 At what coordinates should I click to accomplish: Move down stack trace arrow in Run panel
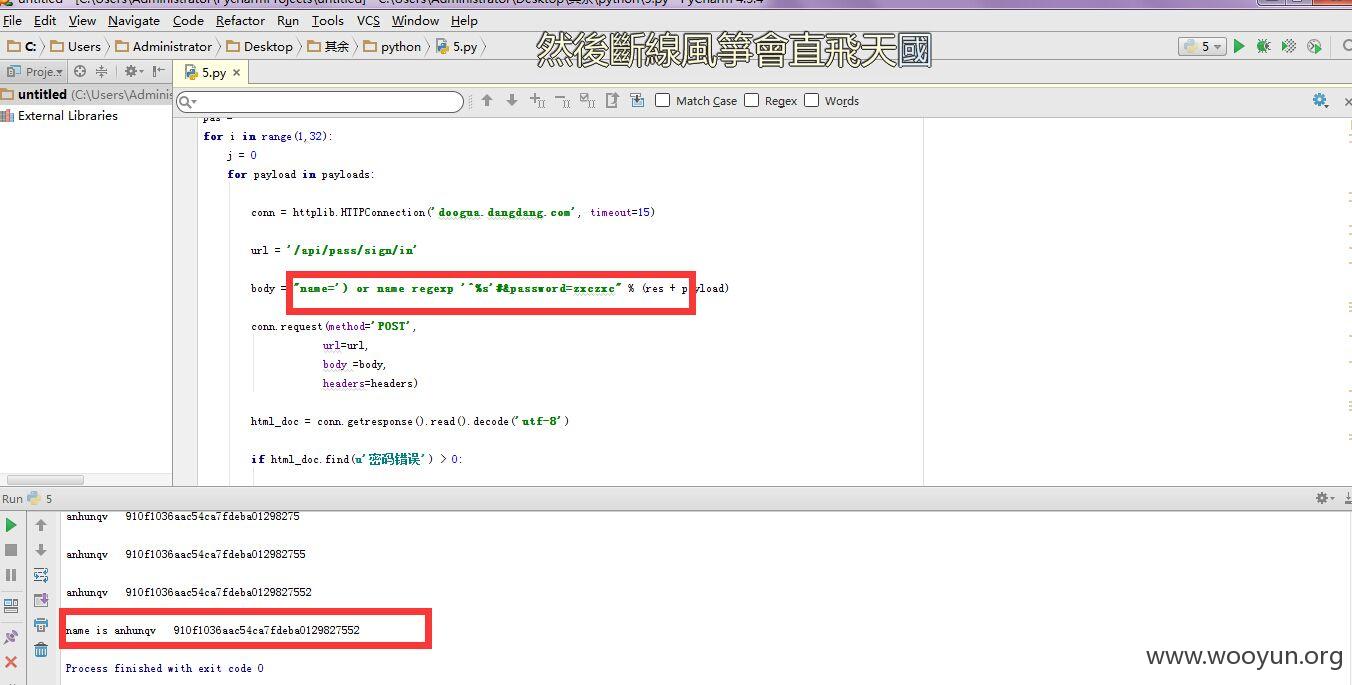point(41,550)
